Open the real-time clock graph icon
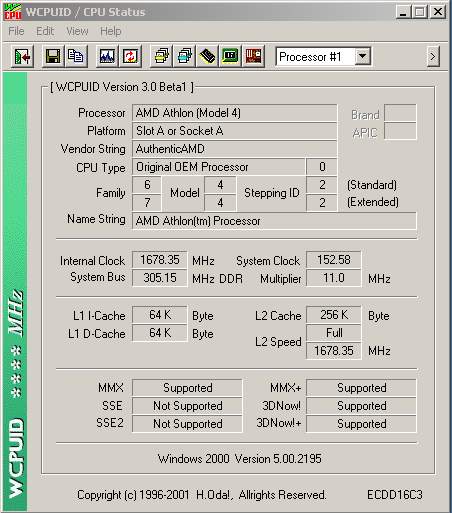The width and height of the screenshot is (452, 513). click(x=107, y=56)
